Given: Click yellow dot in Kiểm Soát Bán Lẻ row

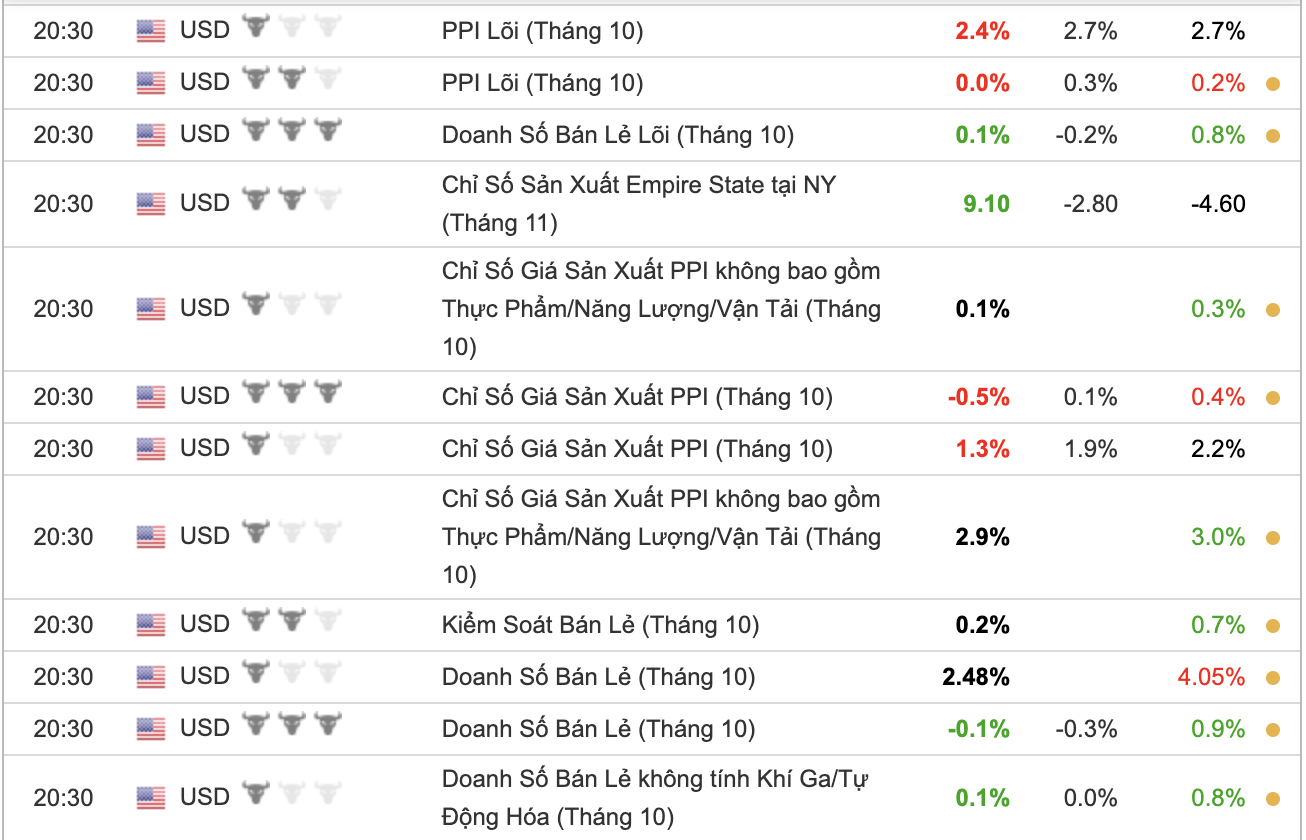Looking at the screenshot, I should point(1273,626).
